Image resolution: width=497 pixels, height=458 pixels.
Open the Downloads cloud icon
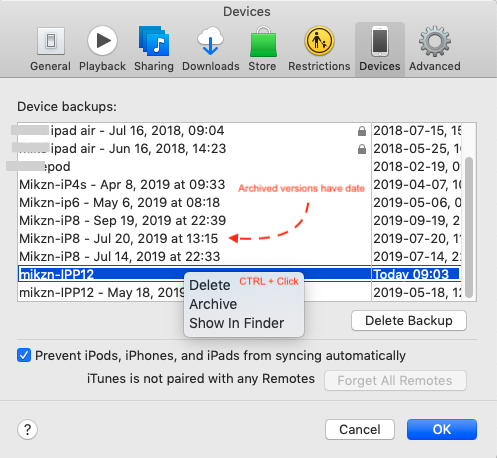210,49
